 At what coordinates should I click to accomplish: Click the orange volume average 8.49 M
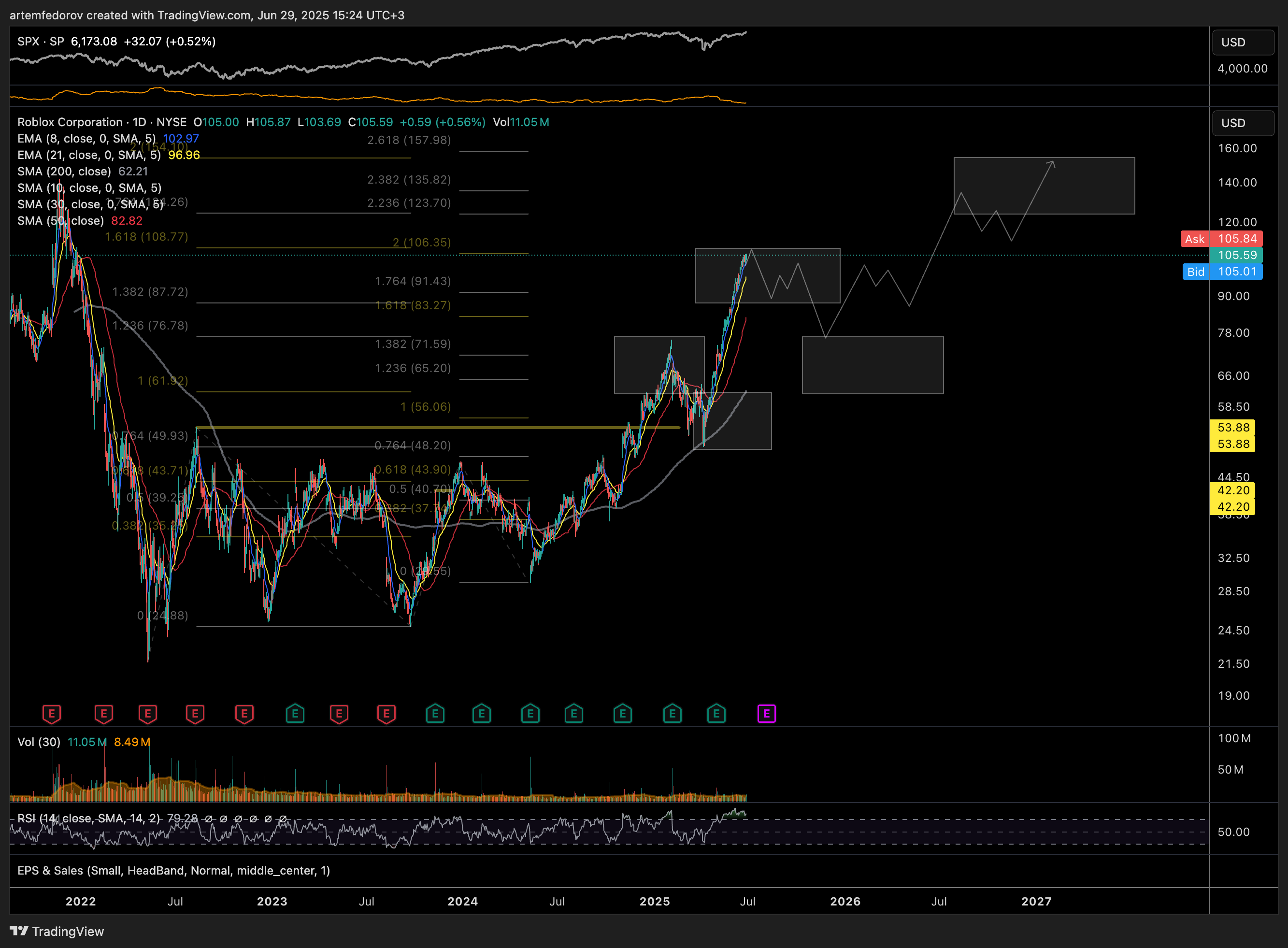[132, 742]
